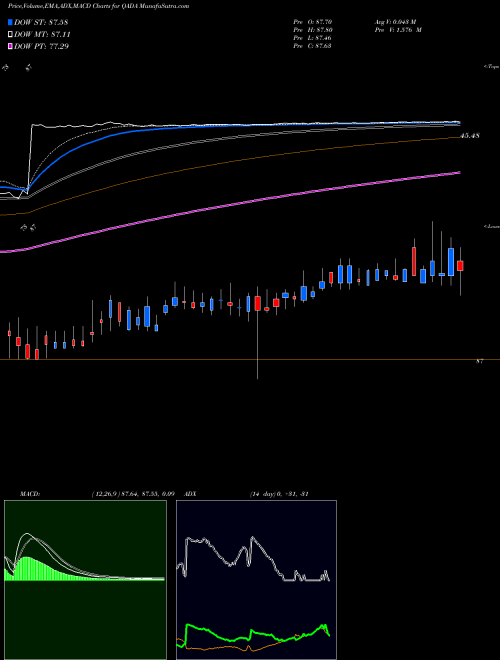Open the dark blue ADX indicator chart
Image resolution: width=500 pixels, height=660 pixels.
pos(256,580)
